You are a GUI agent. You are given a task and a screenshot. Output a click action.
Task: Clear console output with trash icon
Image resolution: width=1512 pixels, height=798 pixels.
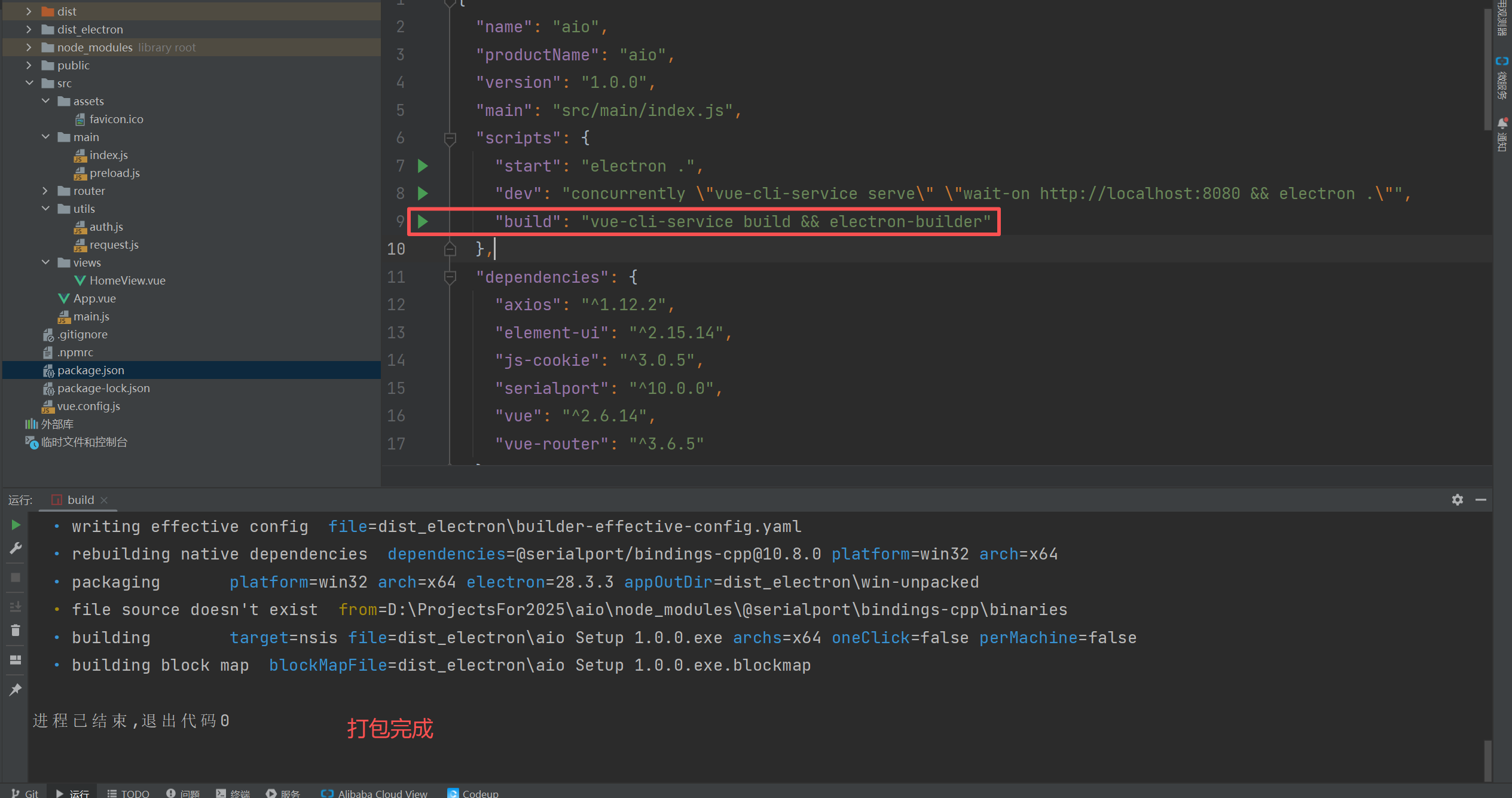pyautogui.click(x=16, y=631)
